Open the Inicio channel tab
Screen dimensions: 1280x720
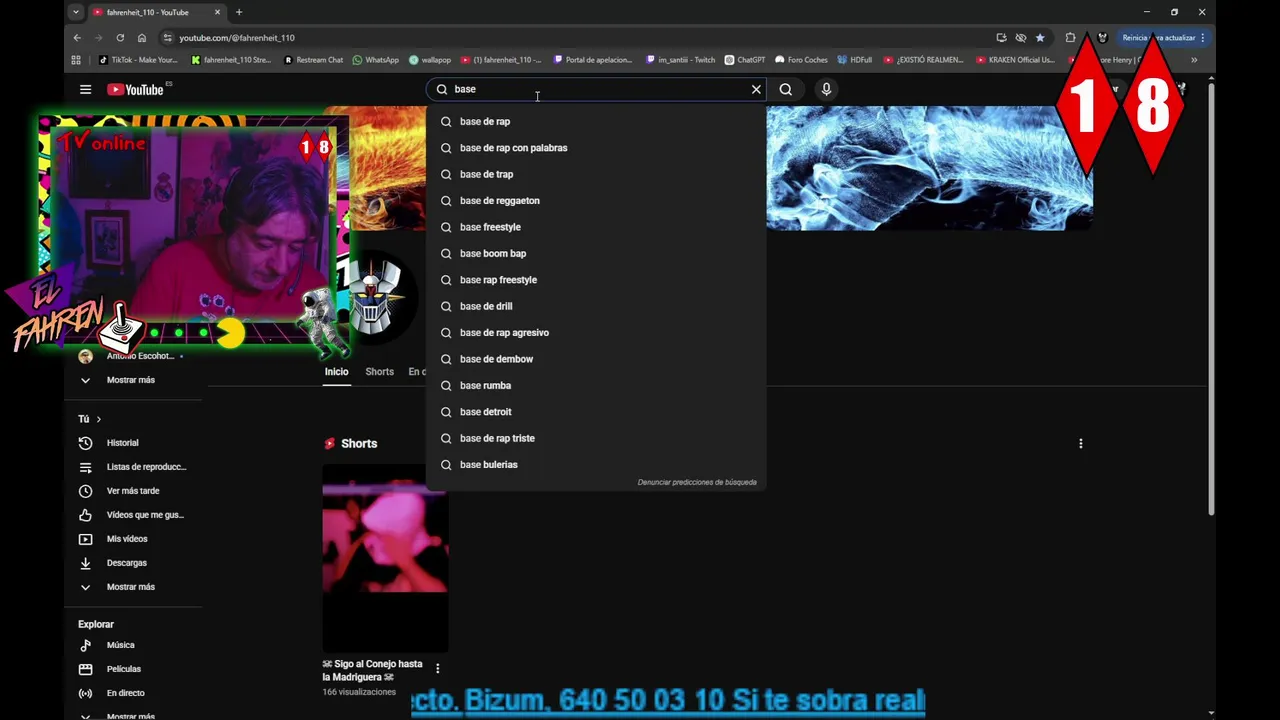[336, 372]
